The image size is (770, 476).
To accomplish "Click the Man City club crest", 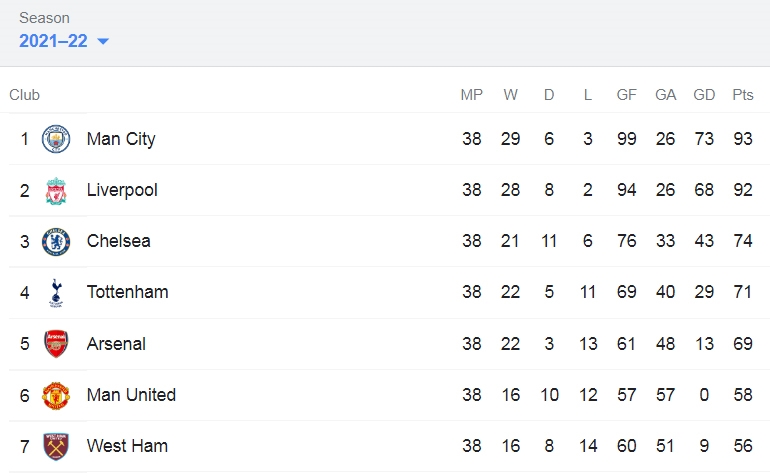I will [56, 139].
